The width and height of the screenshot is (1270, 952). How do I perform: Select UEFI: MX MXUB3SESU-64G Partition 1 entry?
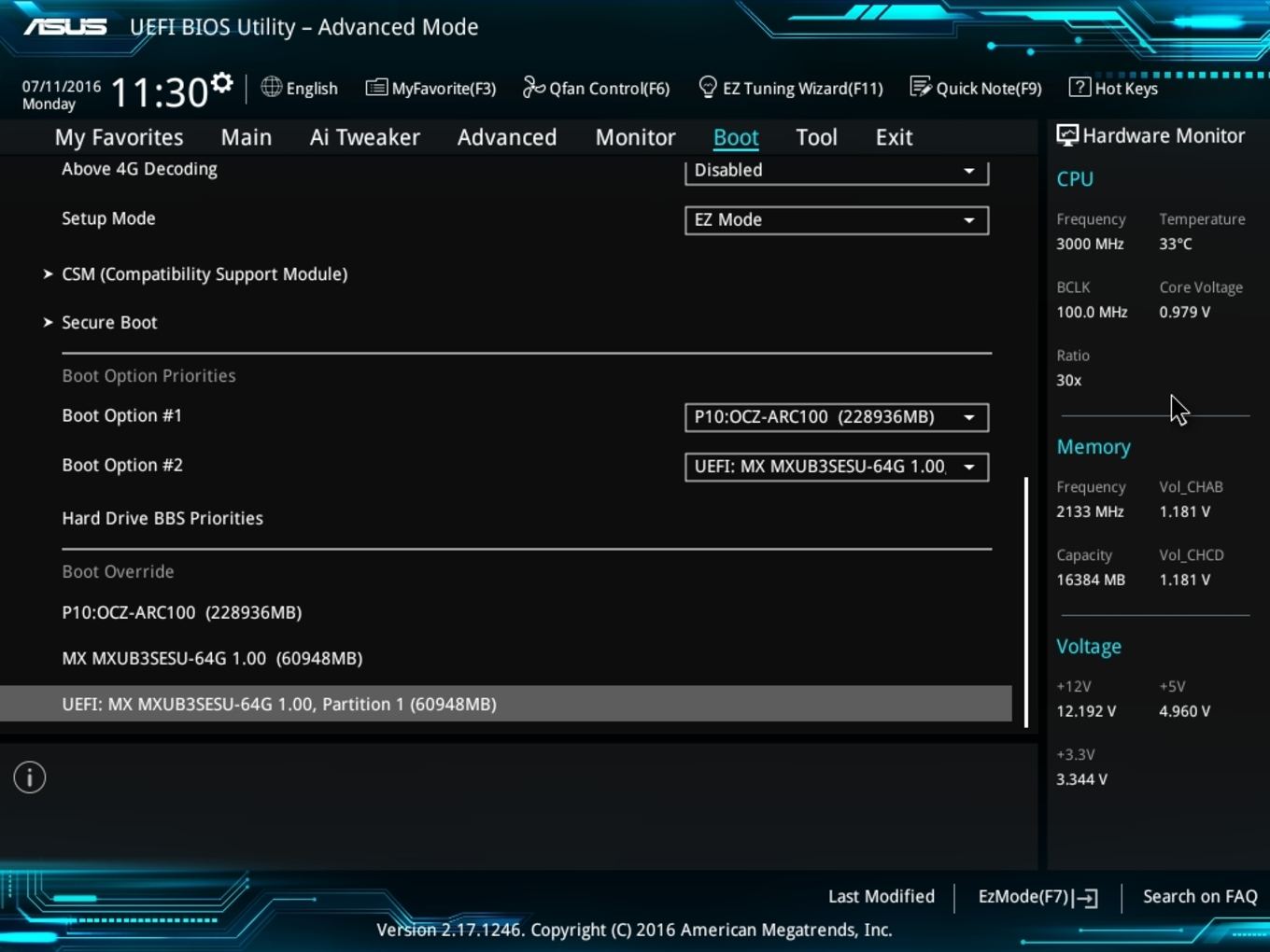(x=505, y=704)
